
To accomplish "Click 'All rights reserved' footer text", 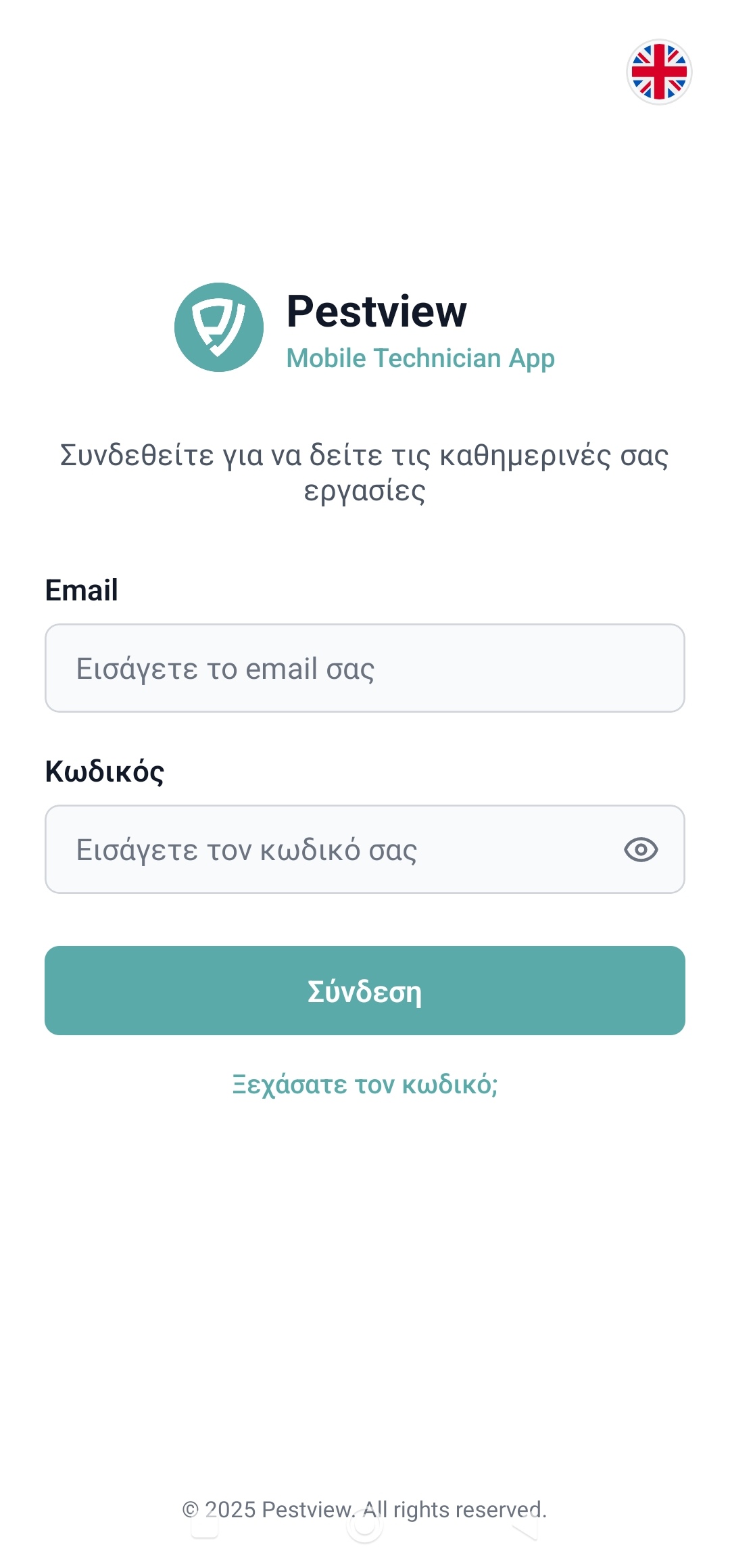I will [x=454, y=1510].
